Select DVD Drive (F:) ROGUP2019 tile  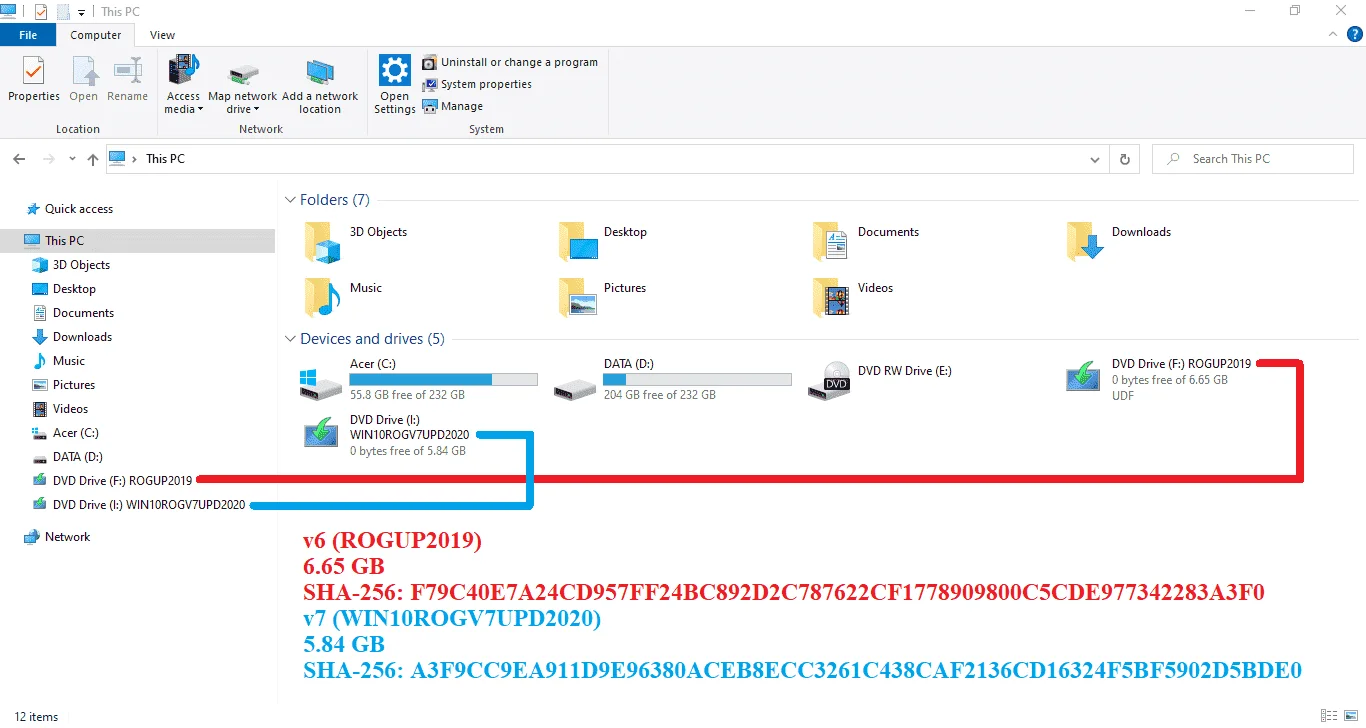1160,380
